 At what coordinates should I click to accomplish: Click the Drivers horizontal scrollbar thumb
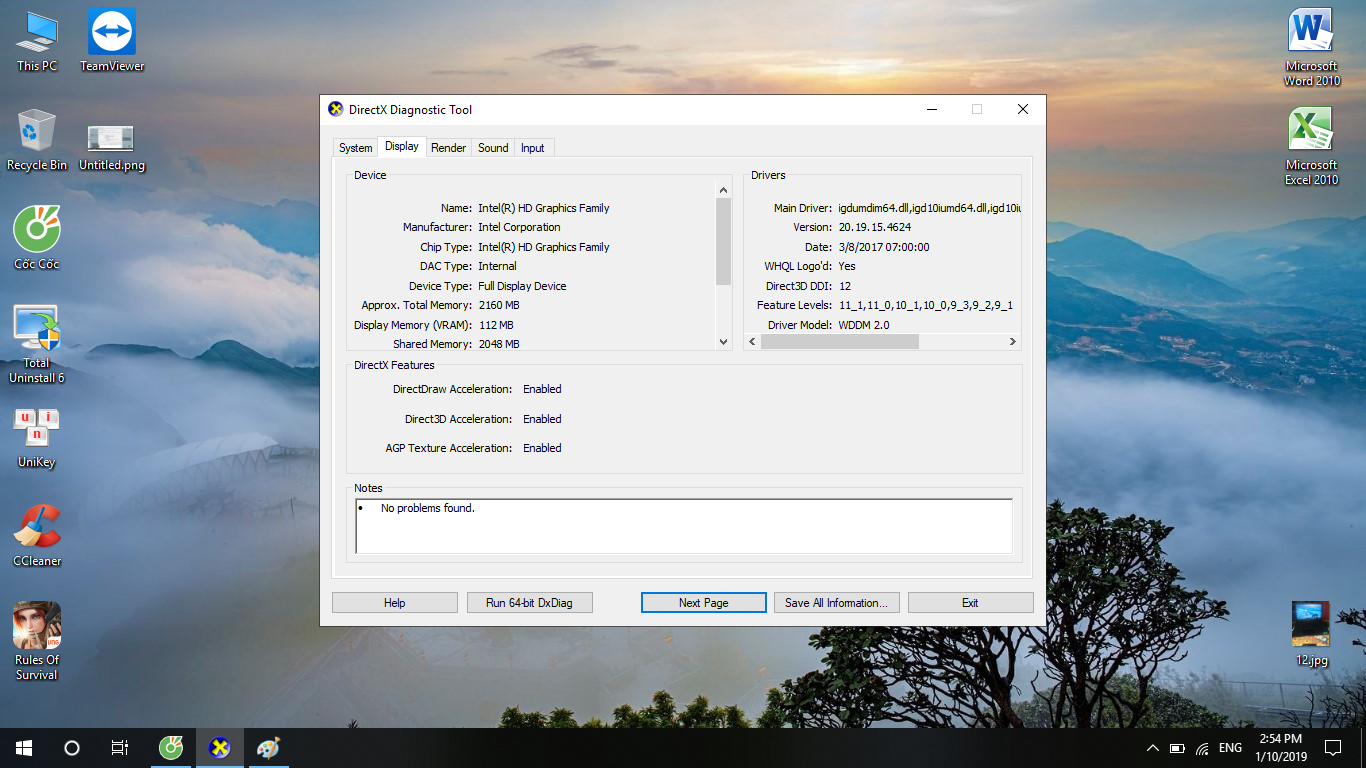(839, 342)
